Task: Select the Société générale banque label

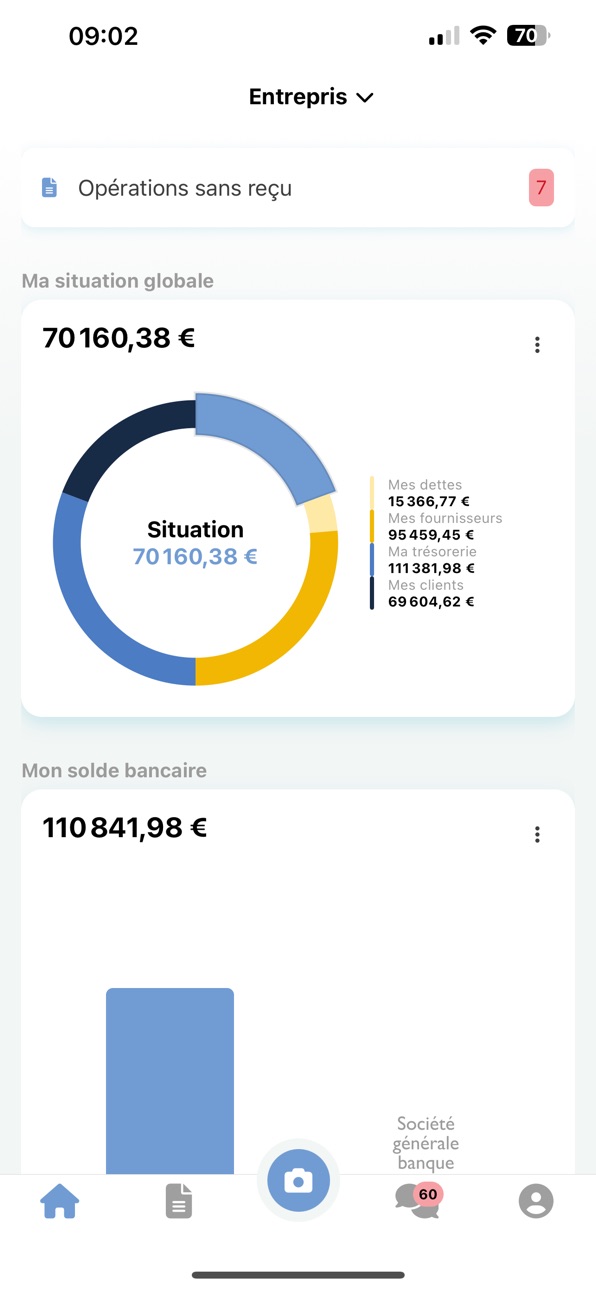Action: 425,1144
